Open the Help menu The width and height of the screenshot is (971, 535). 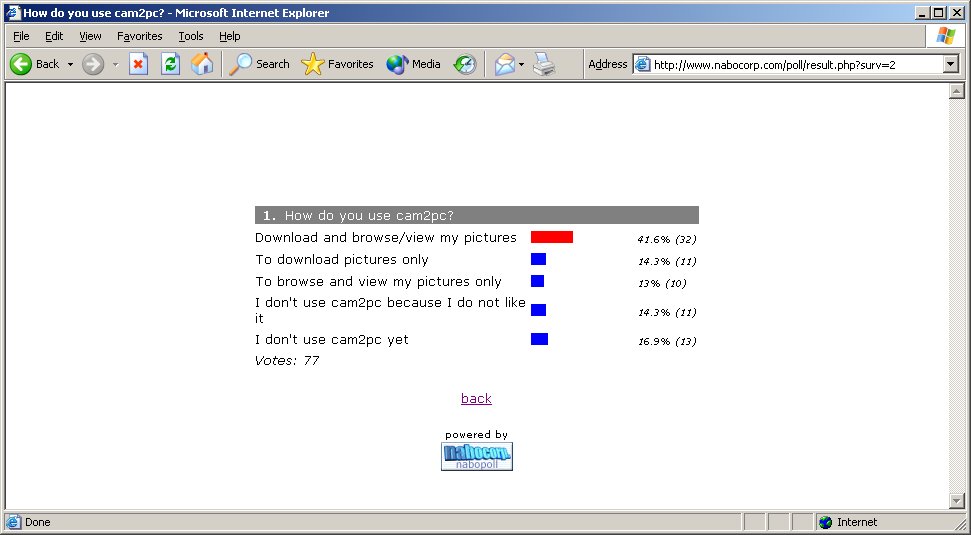pyautogui.click(x=229, y=36)
